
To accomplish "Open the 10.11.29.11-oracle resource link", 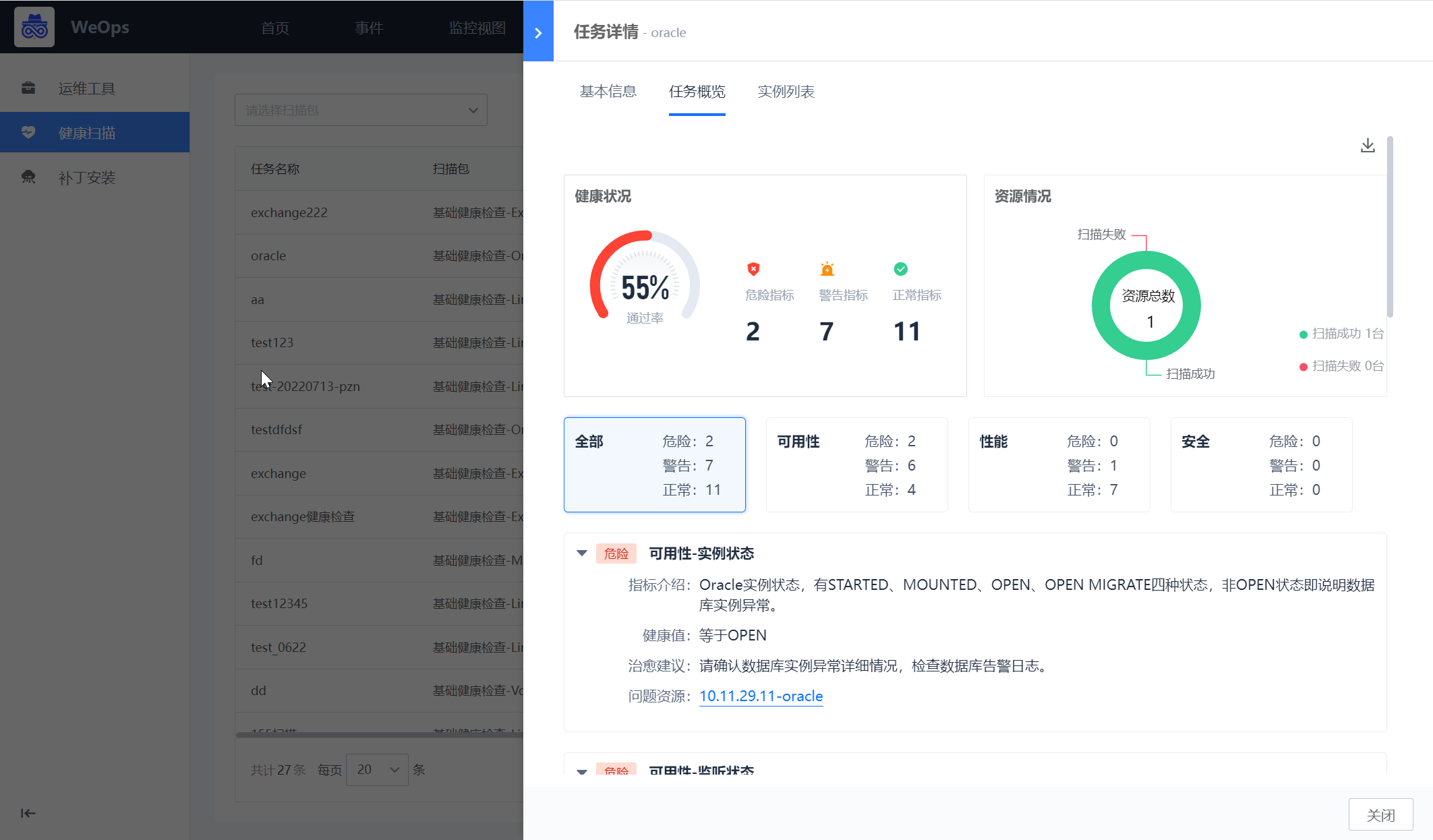I will pos(761,696).
